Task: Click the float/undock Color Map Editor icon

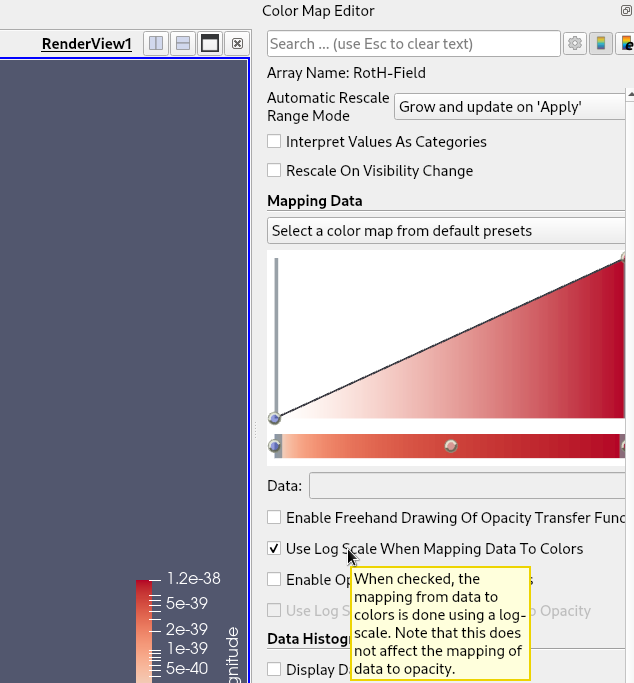Action: [x=626, y=11]
